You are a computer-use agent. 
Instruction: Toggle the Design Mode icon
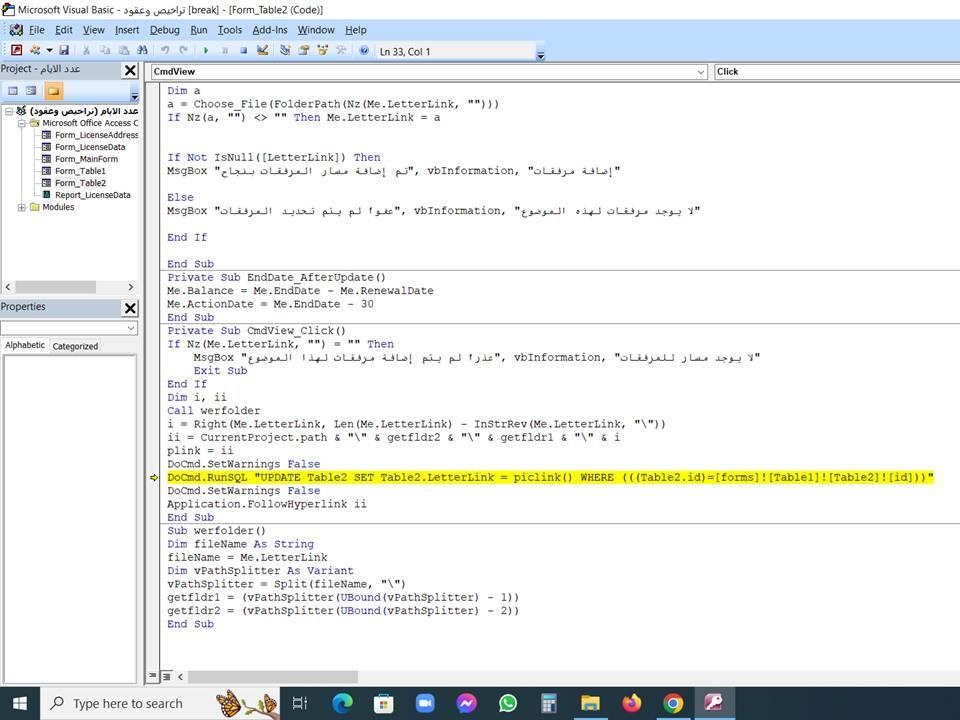pyautogui.click(x=263, y=50)
